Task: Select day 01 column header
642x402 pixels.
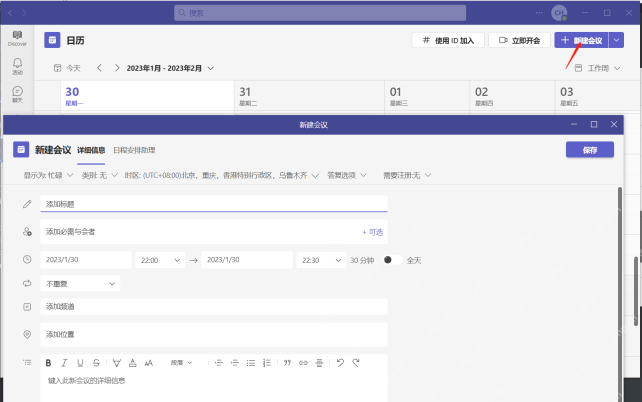Action: pyautogui.click(x=427, y=96)
